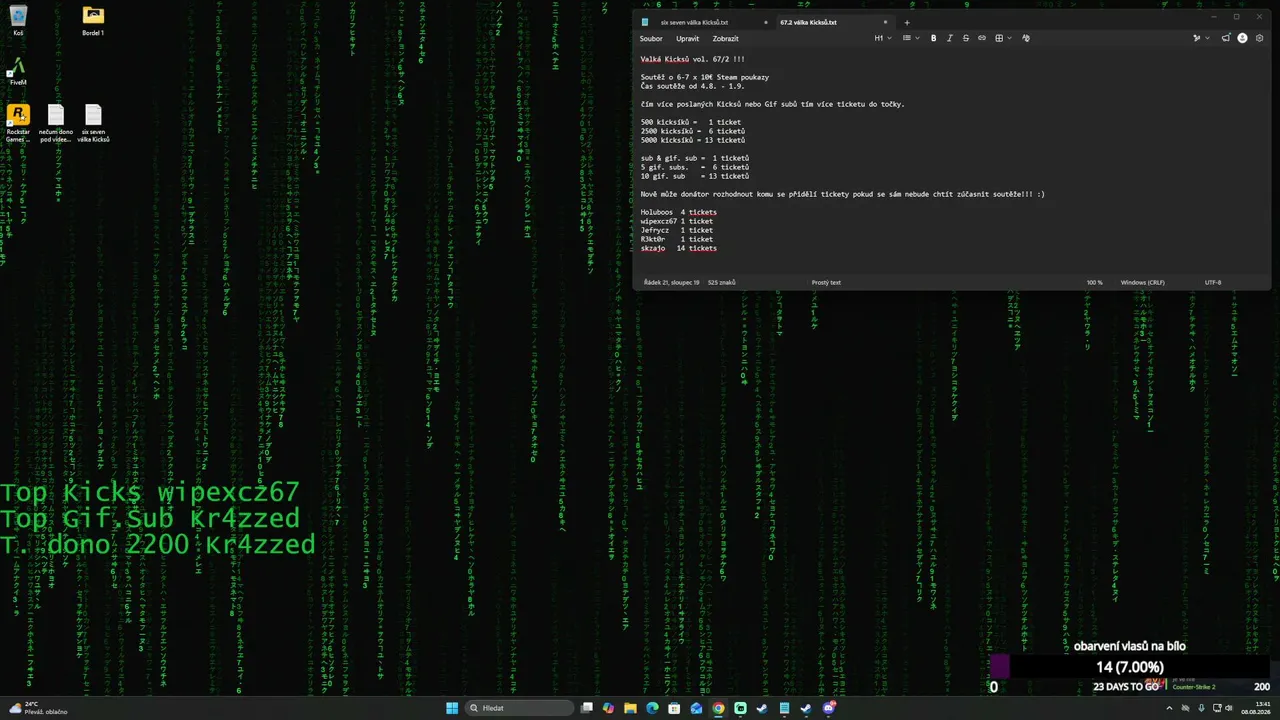Viewport: 1280px width, 720px height.
Task: Click the line skzajo 14 tickets
Action: [678, 248]
